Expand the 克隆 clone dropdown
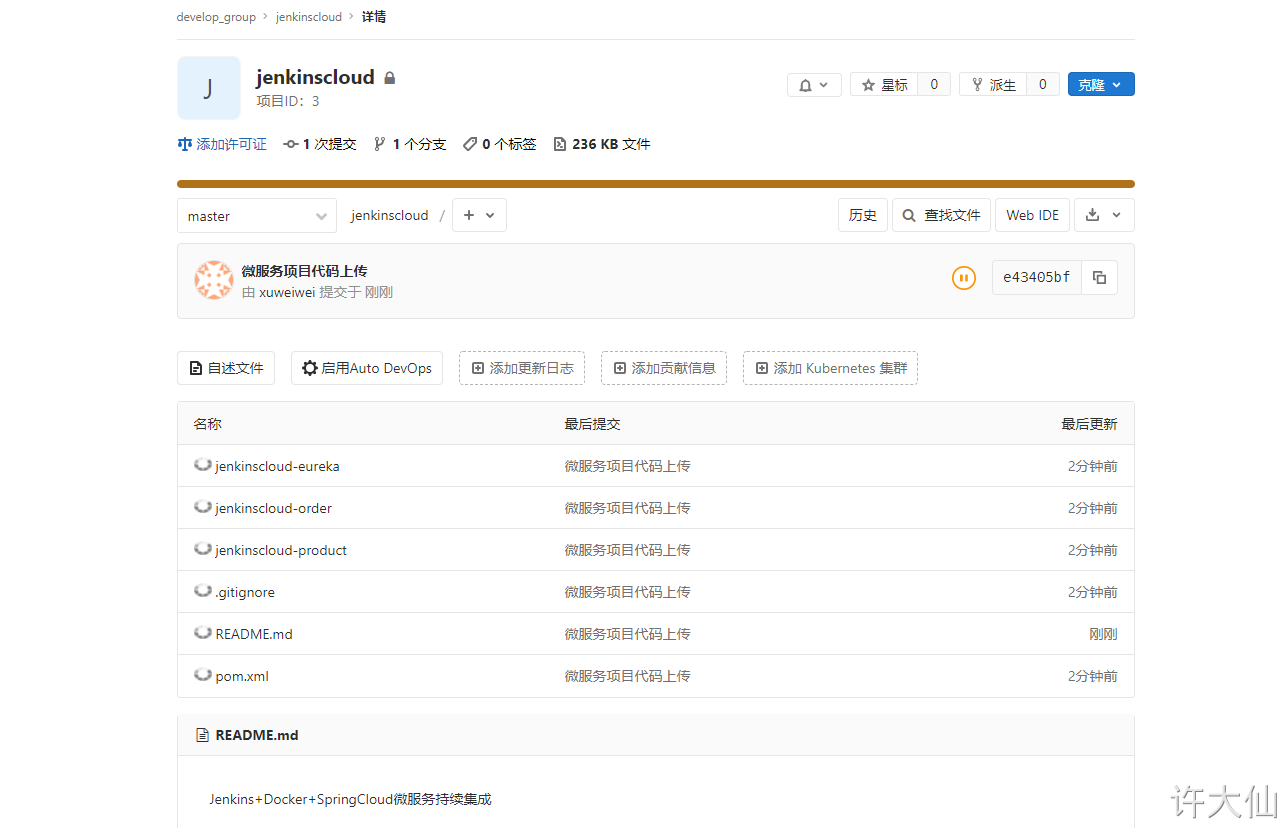The image size is (1286, 828). pyautogui.click(x=1101, y=85)
